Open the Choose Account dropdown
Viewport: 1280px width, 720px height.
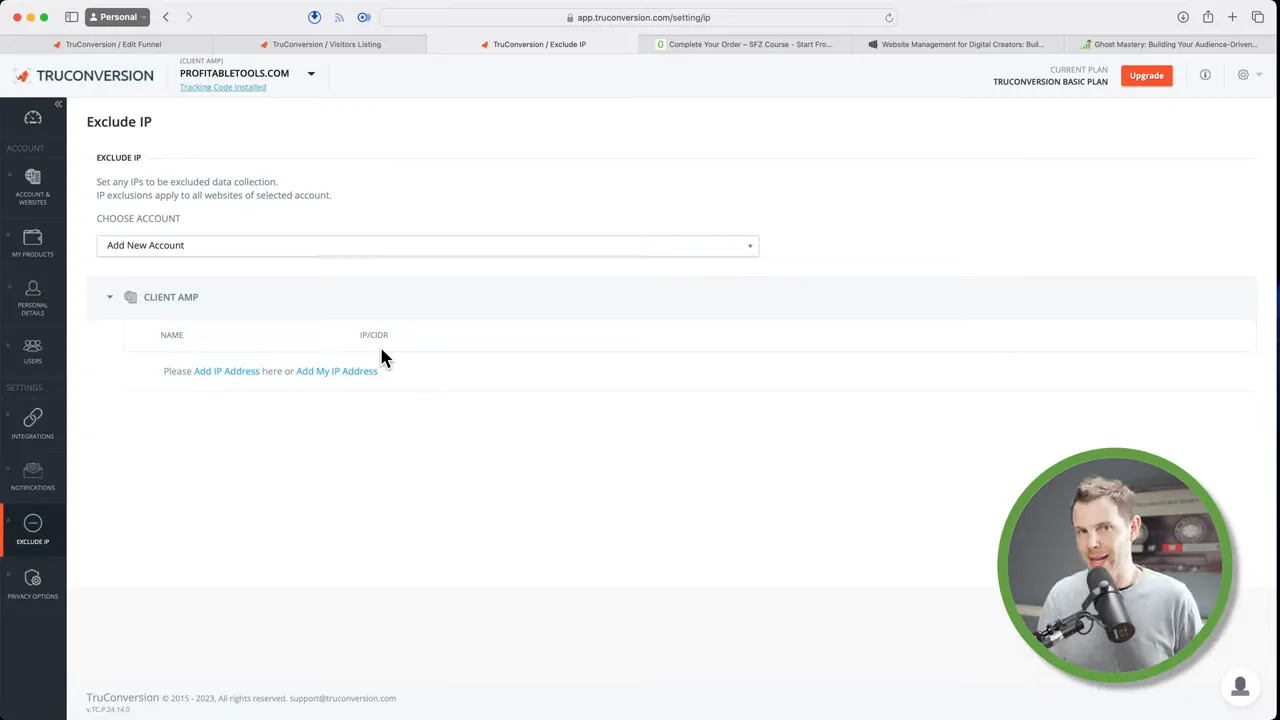(x=428, y=246)
